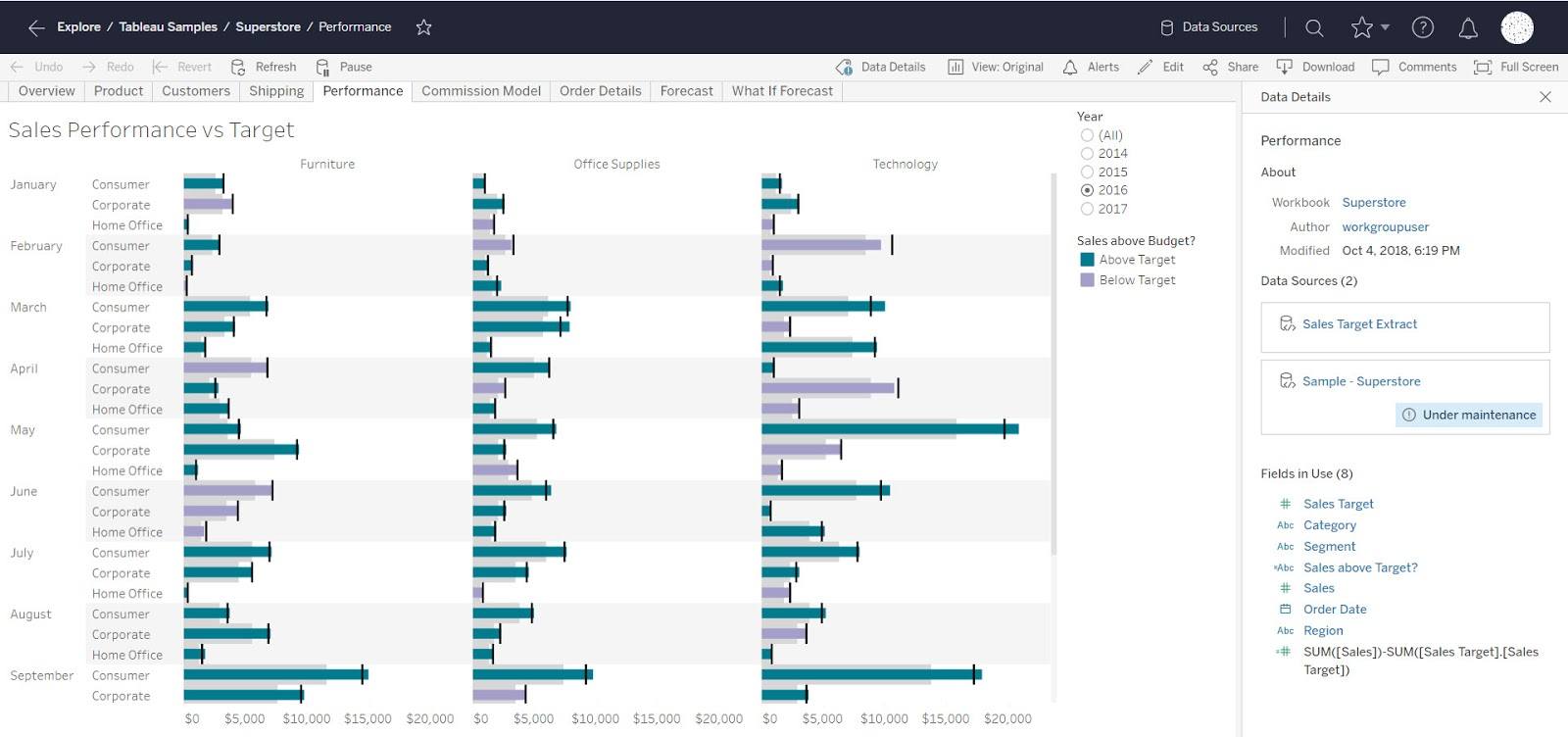Select the (All) year option
This screenshot has height=737, width=1568.
(x=1087, y=135)
